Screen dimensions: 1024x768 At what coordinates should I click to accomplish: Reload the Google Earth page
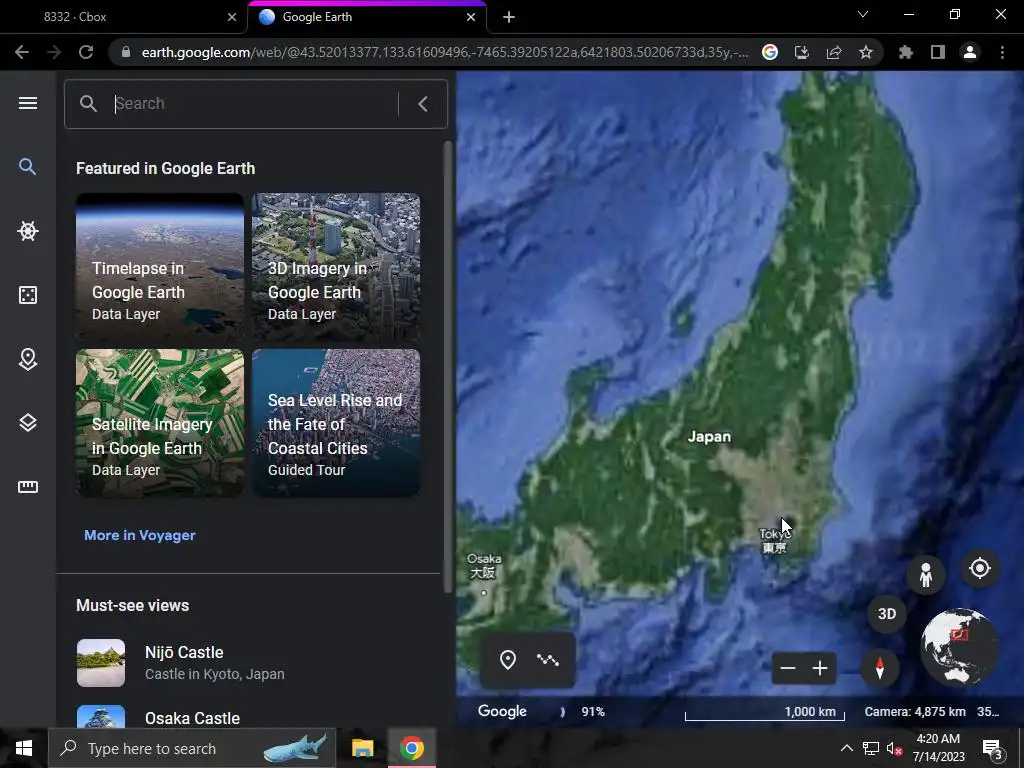coord(86,52)
